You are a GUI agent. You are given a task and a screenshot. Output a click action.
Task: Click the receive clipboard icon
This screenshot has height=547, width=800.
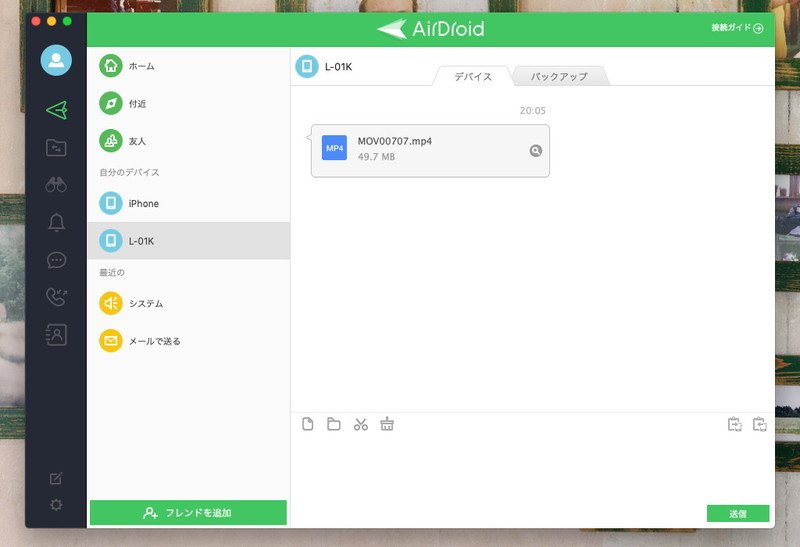760,424
